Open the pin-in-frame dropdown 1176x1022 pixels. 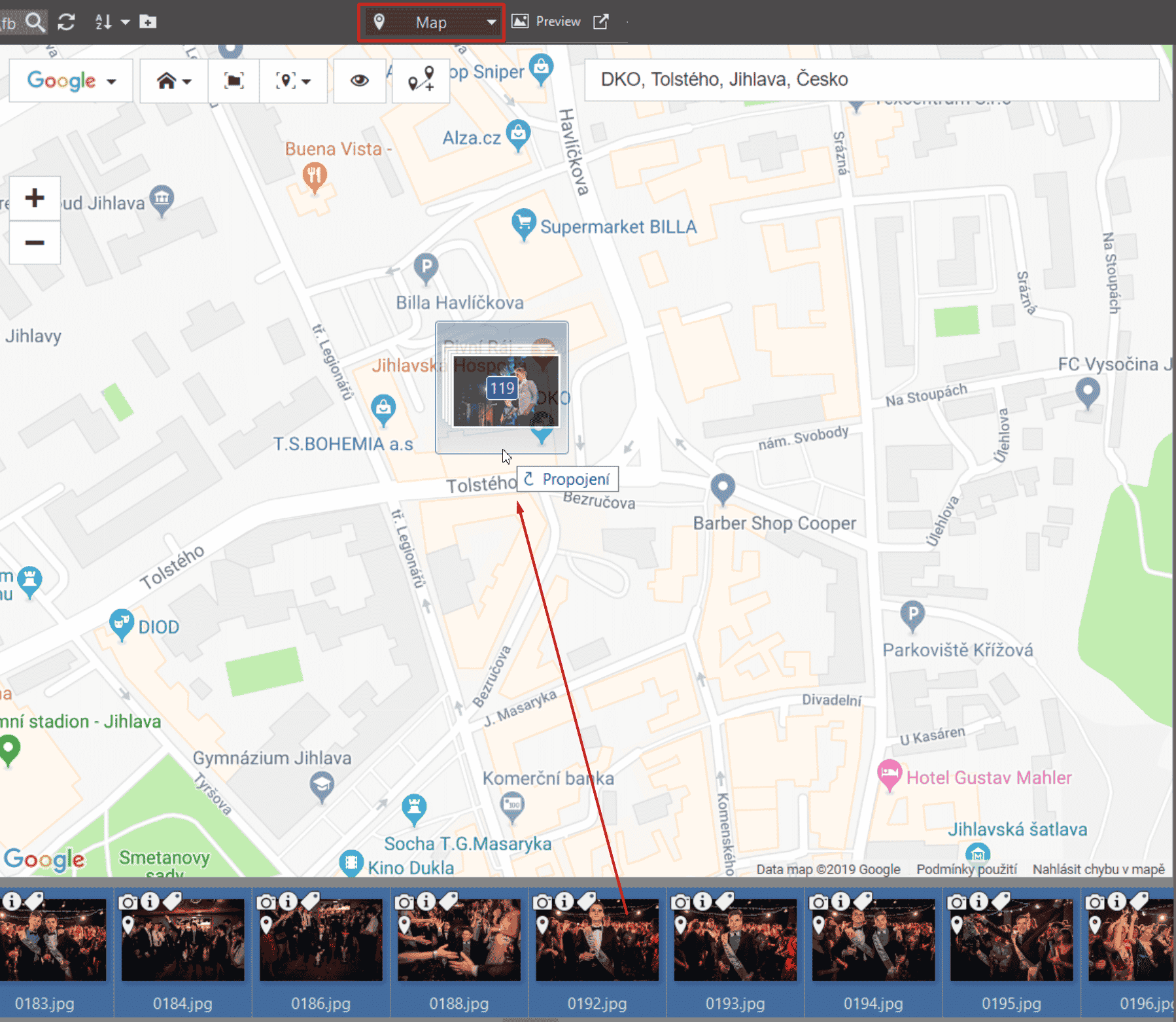(x=293, y=81)
